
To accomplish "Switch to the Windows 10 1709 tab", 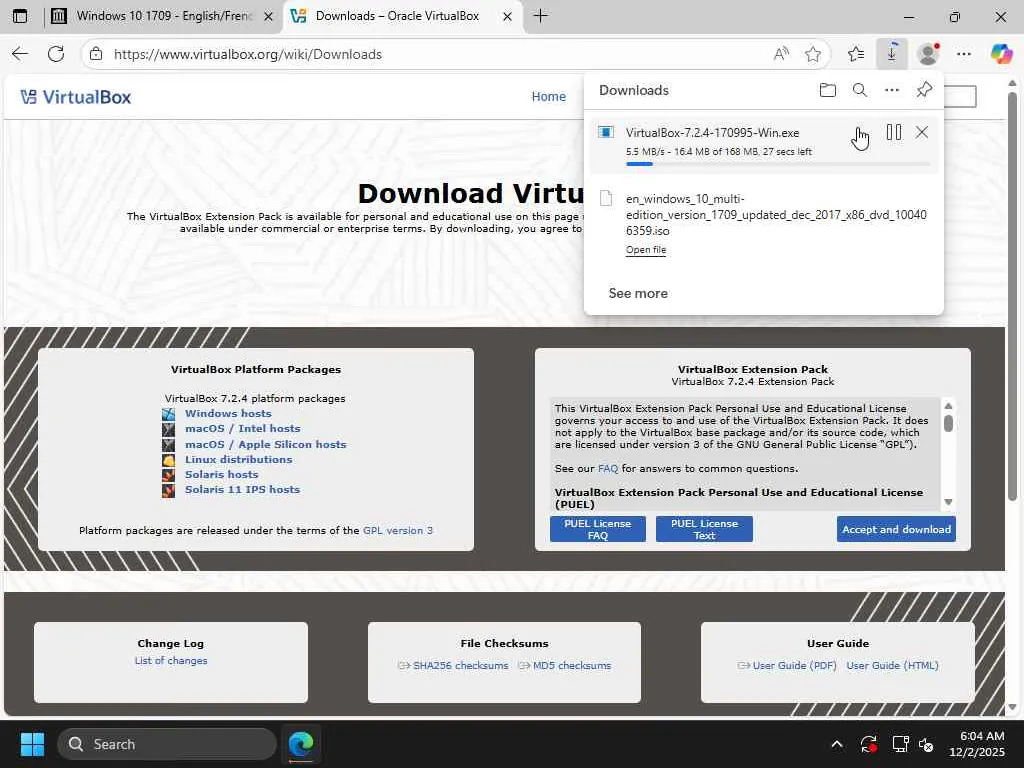I will (163, 16).
